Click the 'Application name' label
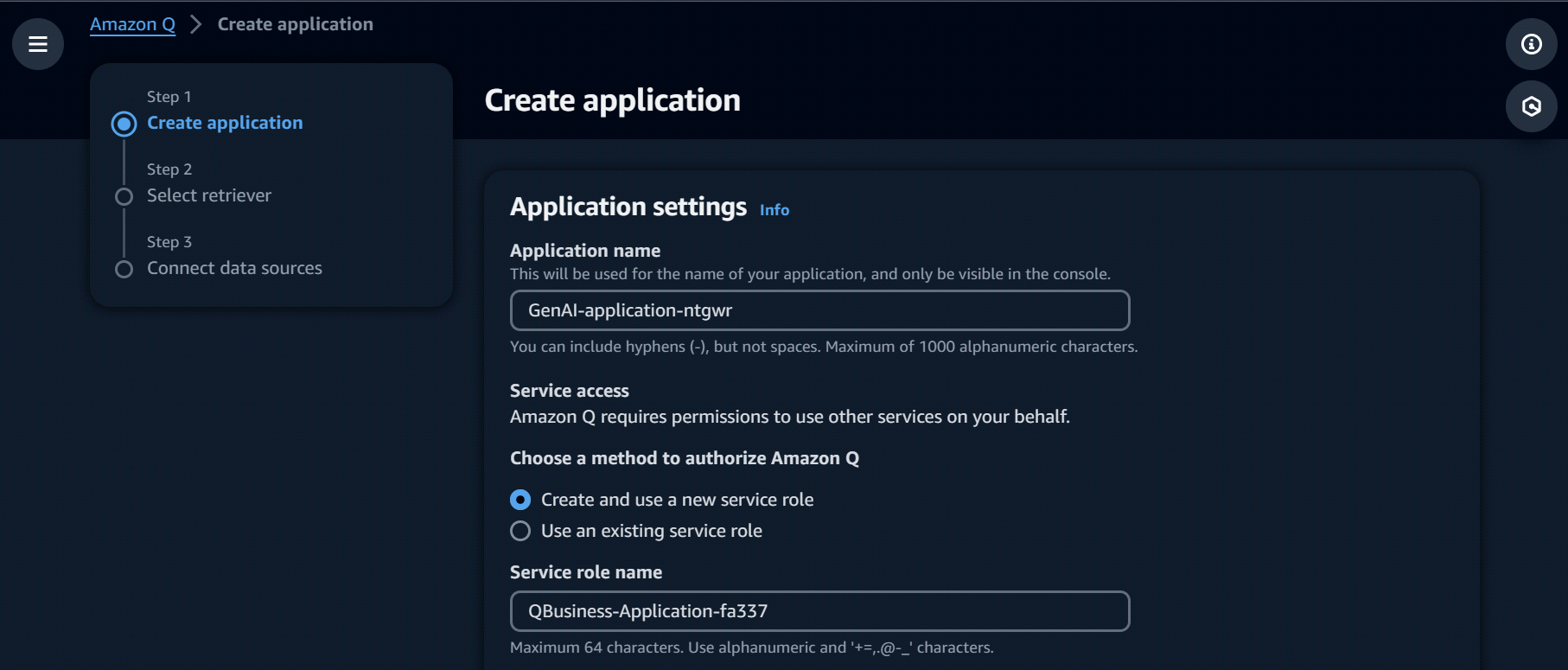The height and width of the screenshot is (670, 1568). 585,251
